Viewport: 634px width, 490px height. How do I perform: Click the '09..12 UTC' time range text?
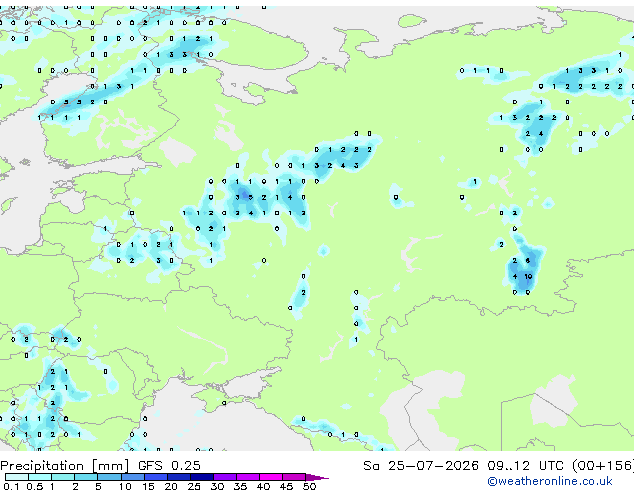pyautogui.click(x=525, y=466)
